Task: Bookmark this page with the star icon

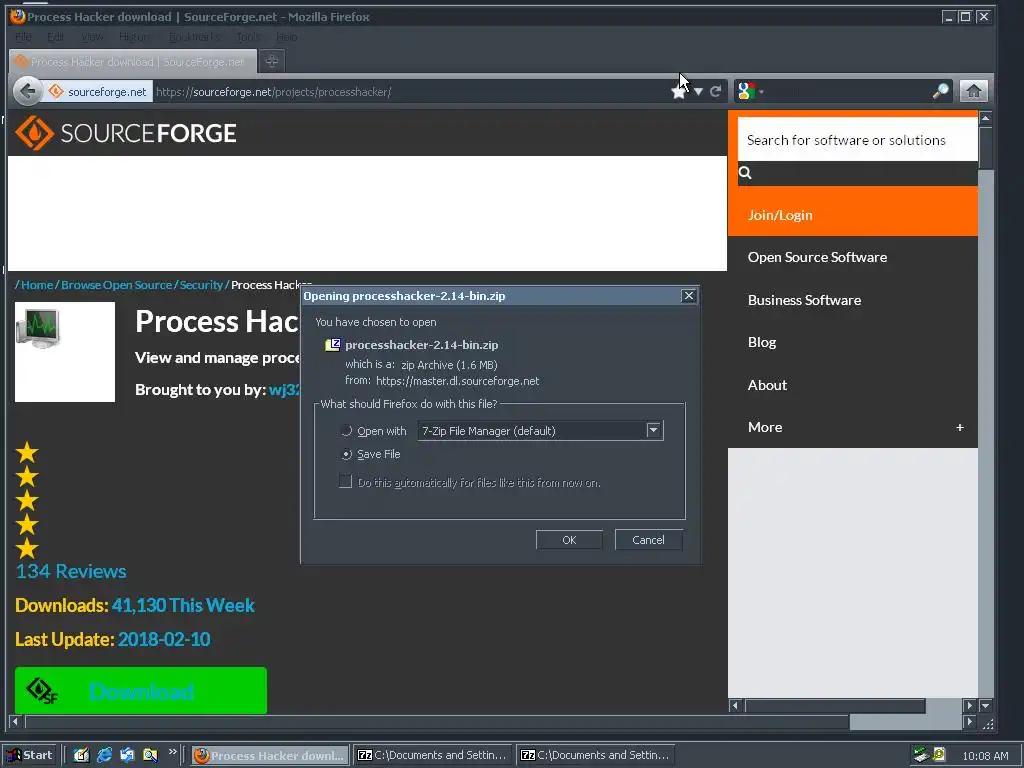Action: click(679, 91)
